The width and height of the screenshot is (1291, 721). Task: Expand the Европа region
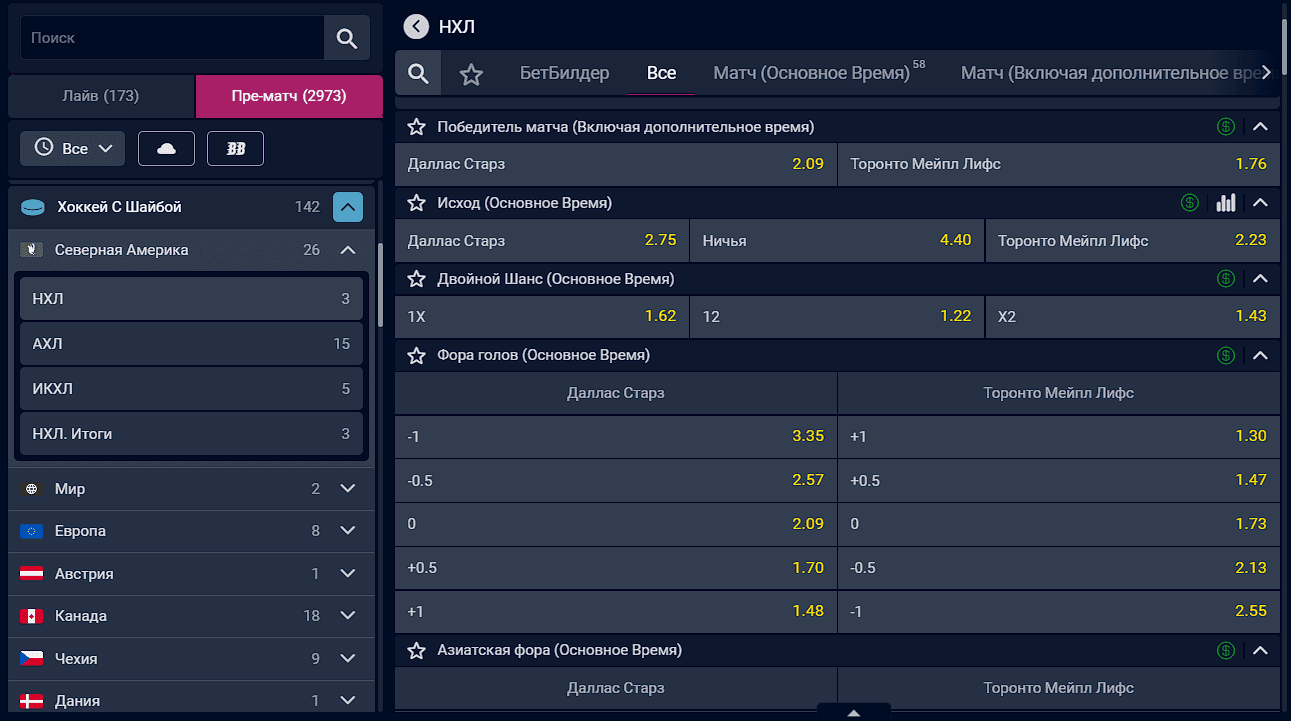click(x=348, y=531)
